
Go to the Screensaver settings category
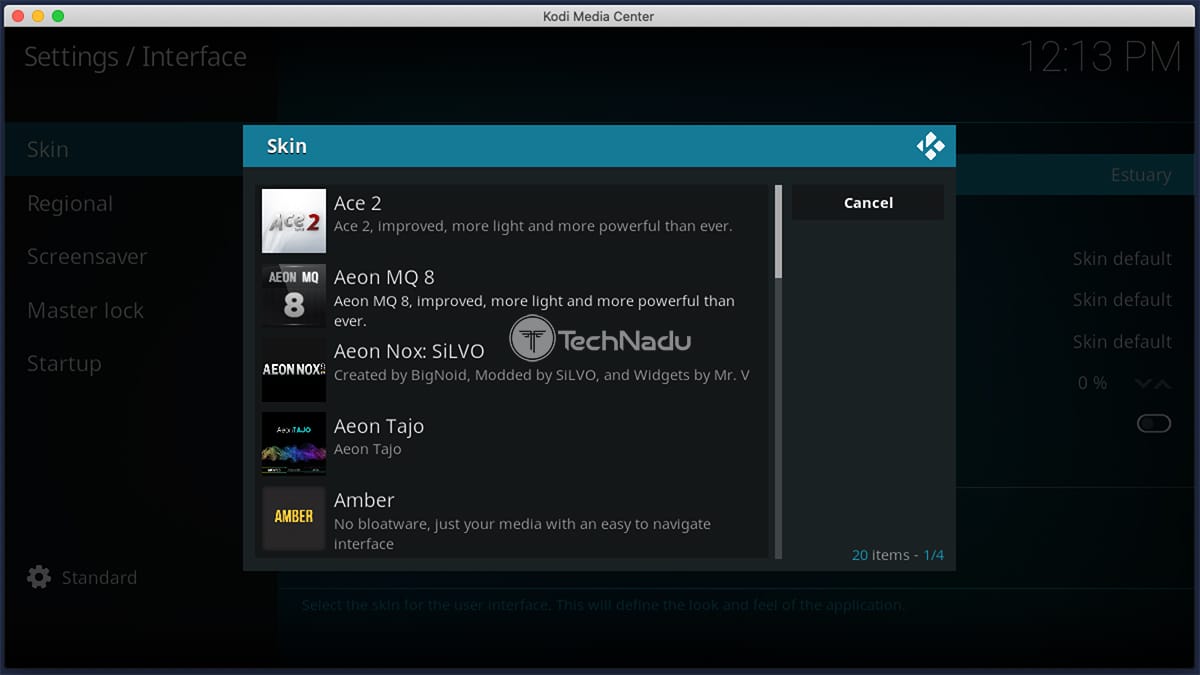(87, 257)
